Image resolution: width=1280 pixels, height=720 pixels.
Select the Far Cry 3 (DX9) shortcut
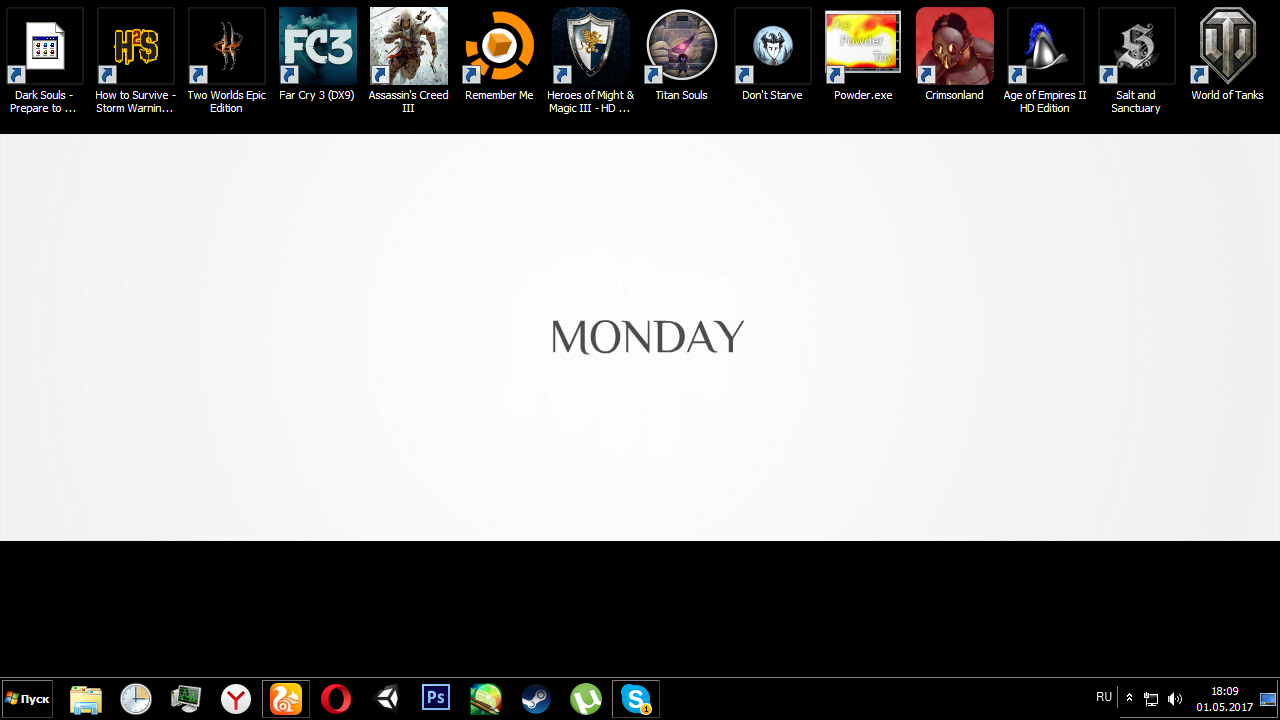tap(317, 55)
